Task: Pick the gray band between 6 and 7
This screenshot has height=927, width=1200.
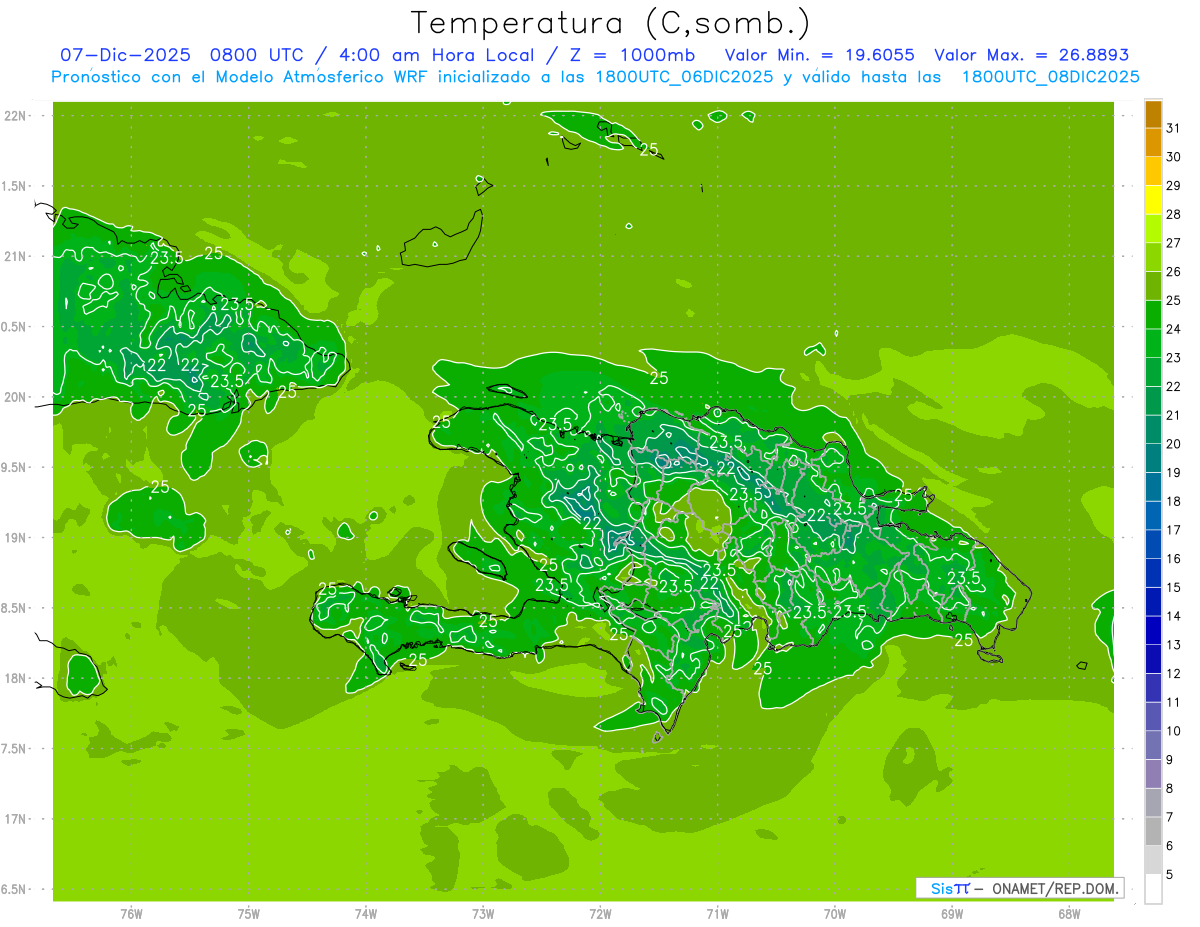Action: click(1153, 832)
